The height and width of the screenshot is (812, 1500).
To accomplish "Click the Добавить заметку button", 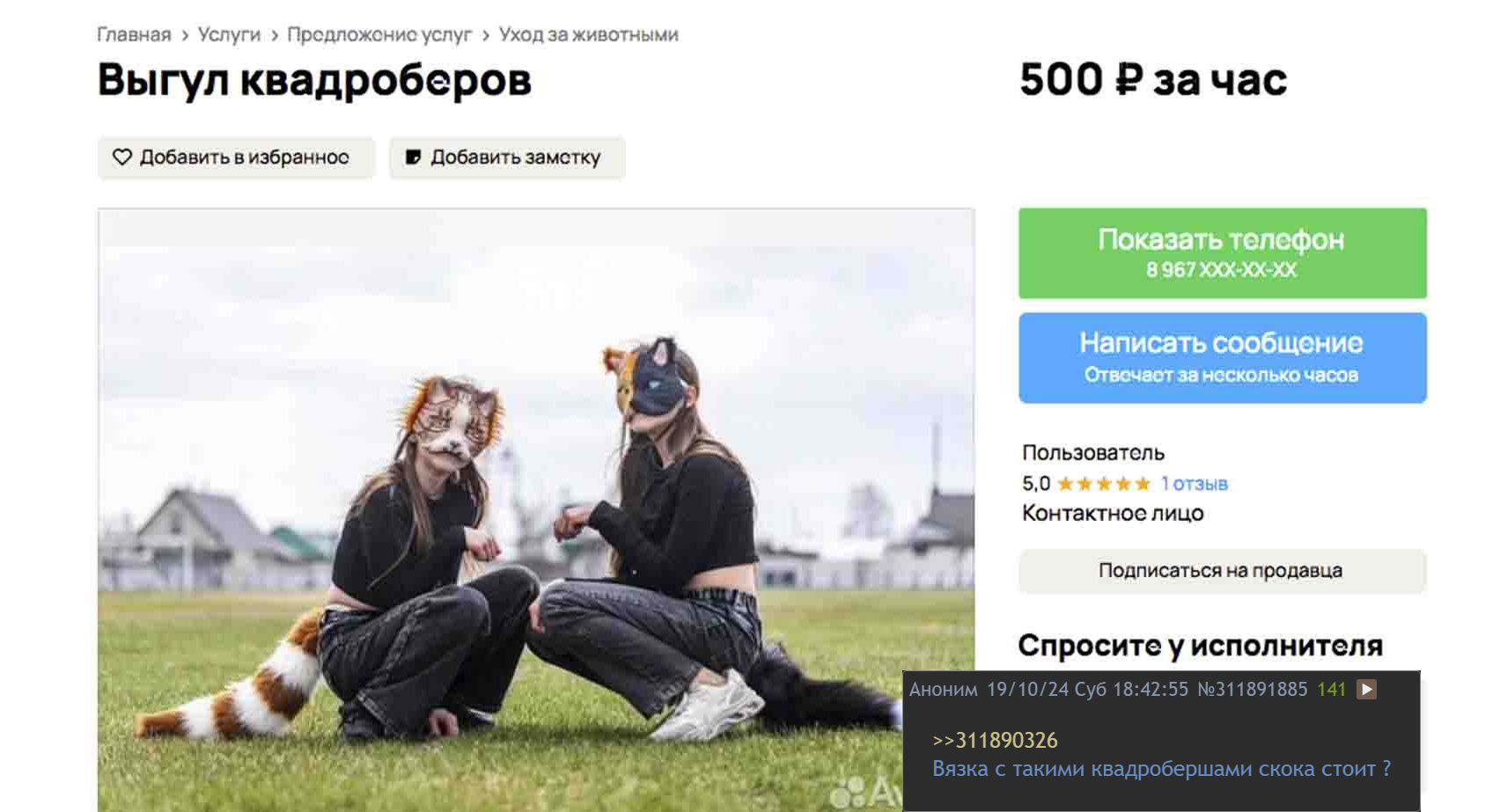I will pyautogui.click(x=507, y=157).
